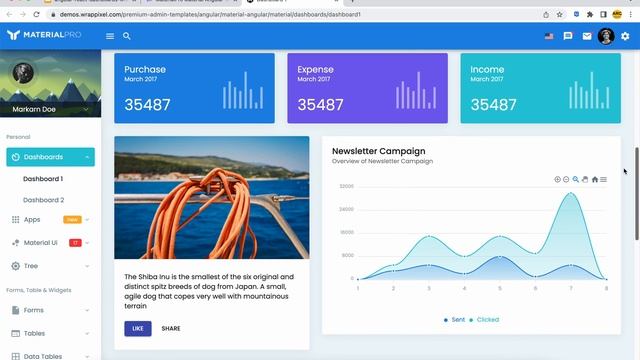640x360 pixels.
Task: Reset chart zoom with home icon
Action: pyautogui.click(x=595, y=179)
